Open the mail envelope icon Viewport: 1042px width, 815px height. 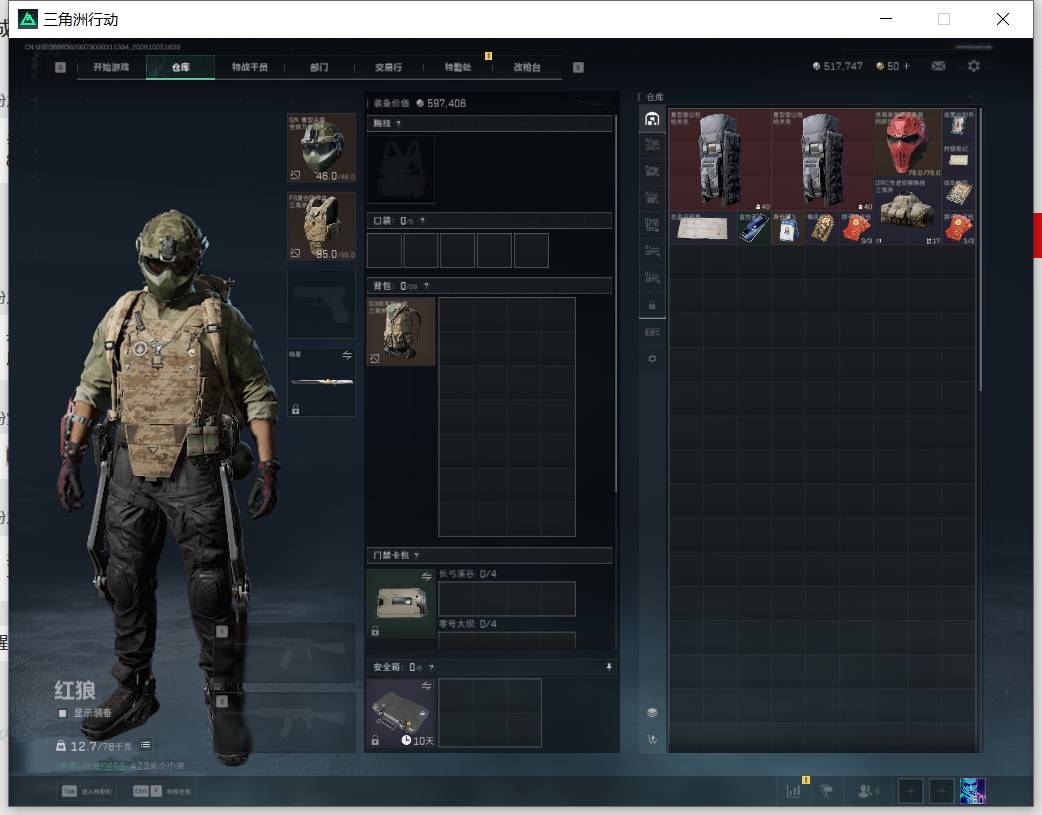click(x=938, y=66)
